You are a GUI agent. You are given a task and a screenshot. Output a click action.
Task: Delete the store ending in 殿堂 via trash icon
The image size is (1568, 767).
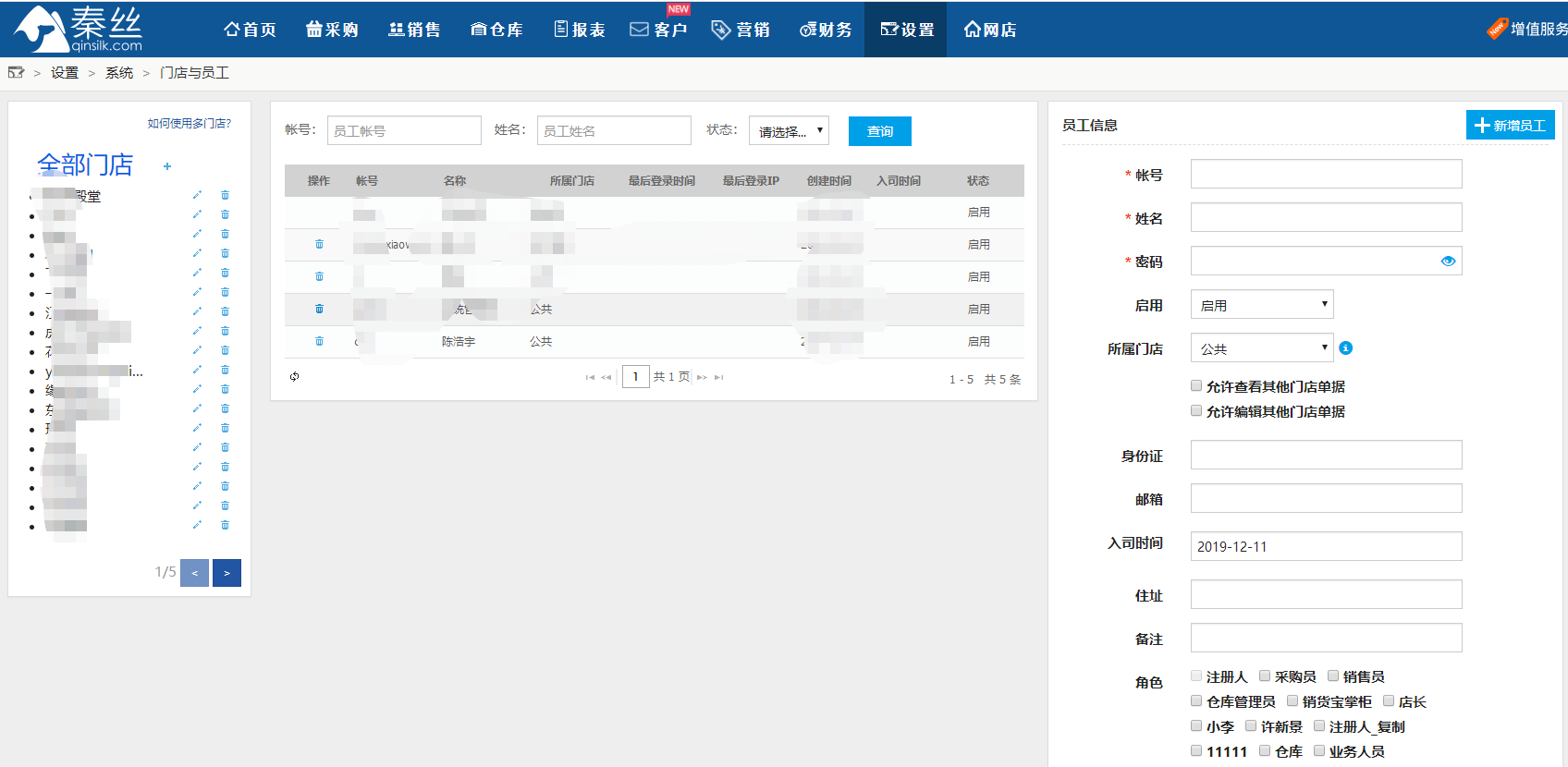coord(225,195)
